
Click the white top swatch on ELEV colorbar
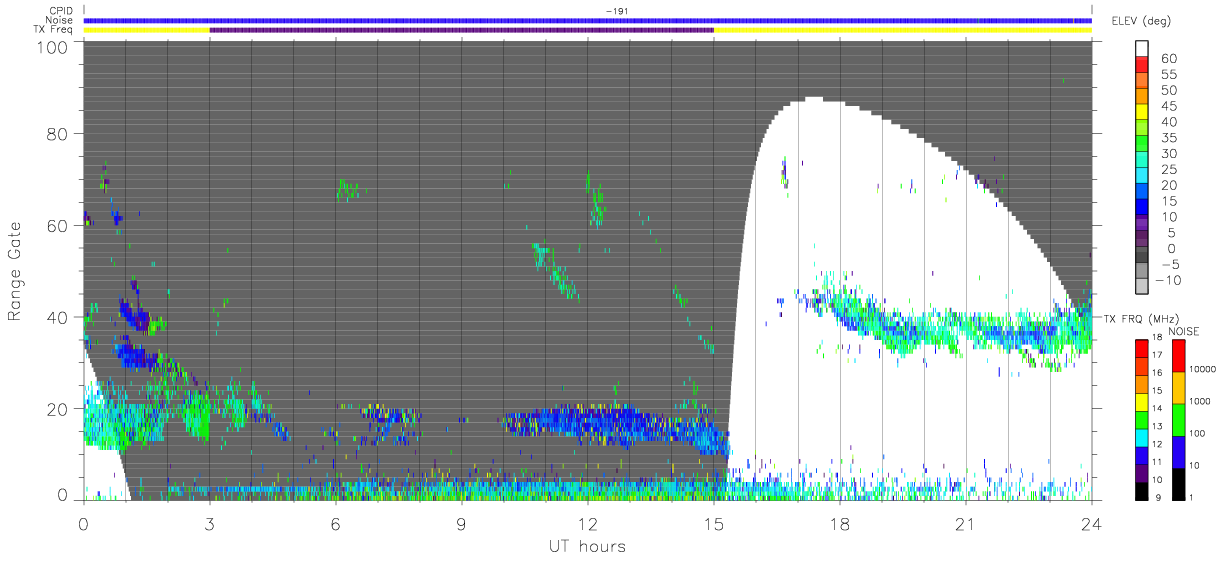1142,48
